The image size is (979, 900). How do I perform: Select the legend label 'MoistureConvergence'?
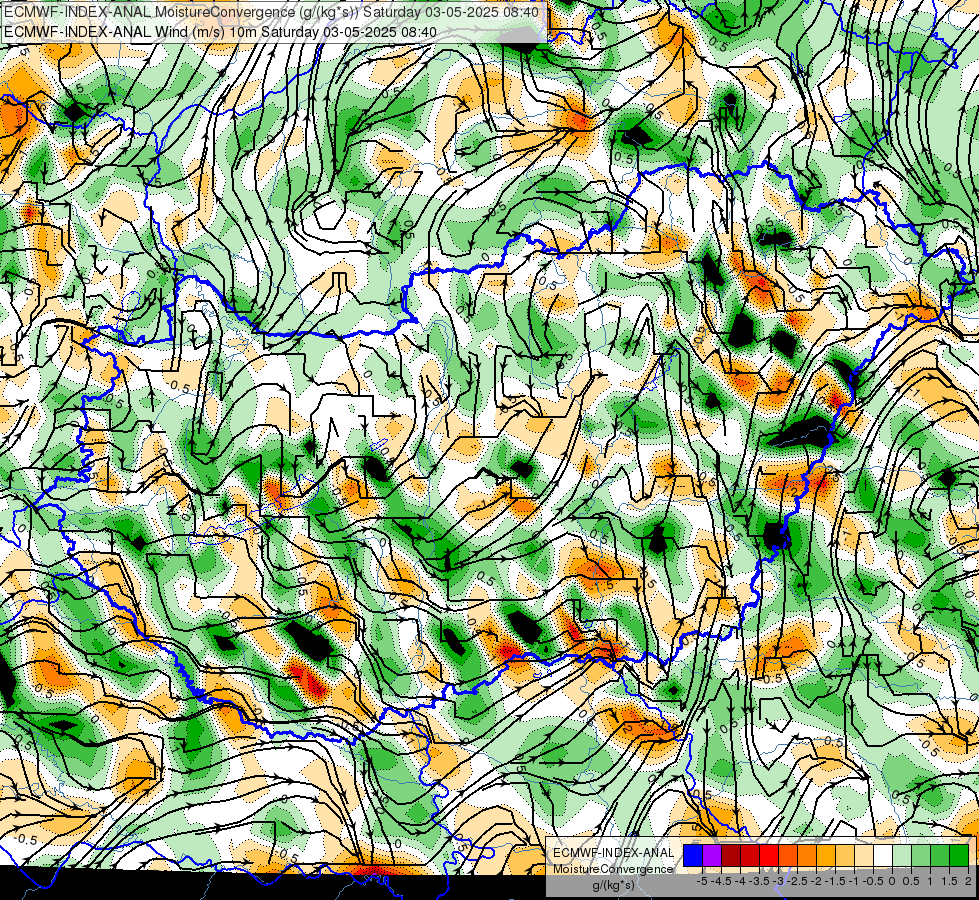pyautogui.click(x=614, y=869)
